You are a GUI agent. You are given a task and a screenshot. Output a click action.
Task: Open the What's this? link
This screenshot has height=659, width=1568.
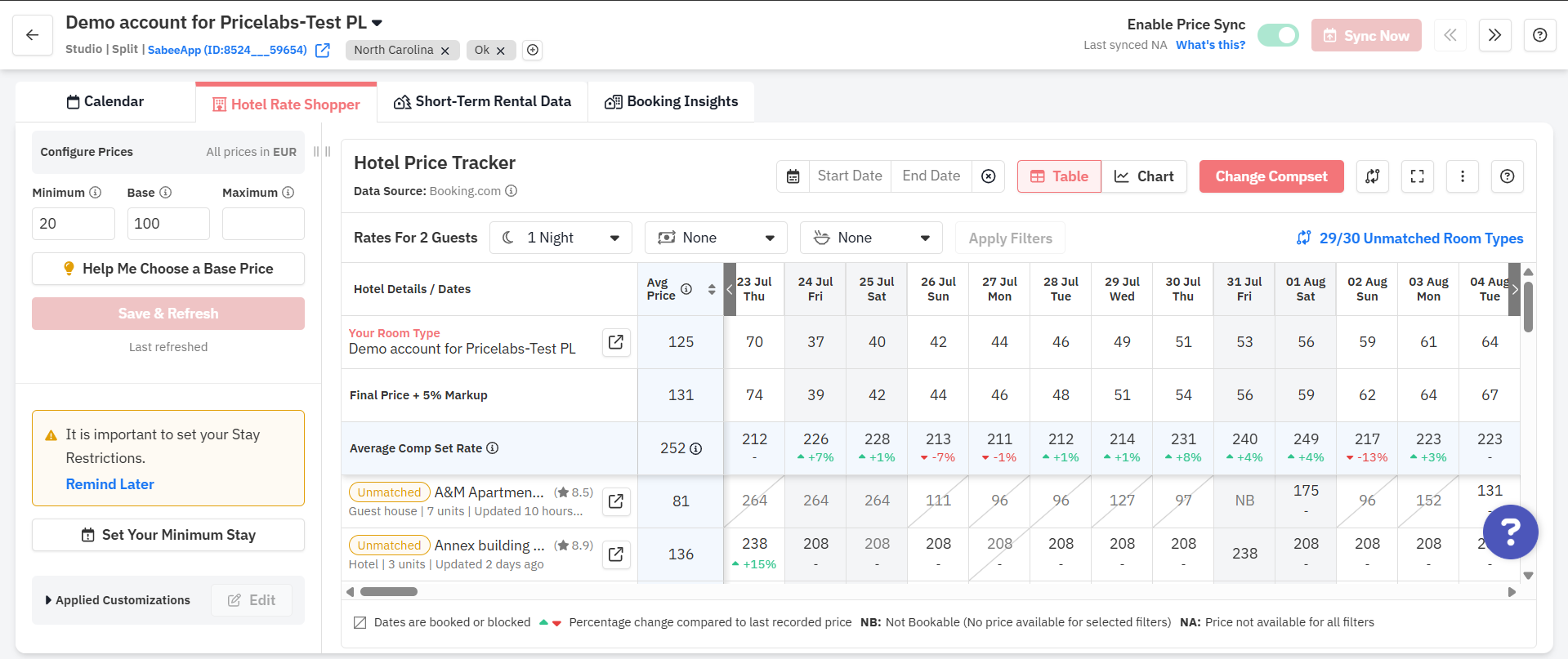(x=1210, y=45)
